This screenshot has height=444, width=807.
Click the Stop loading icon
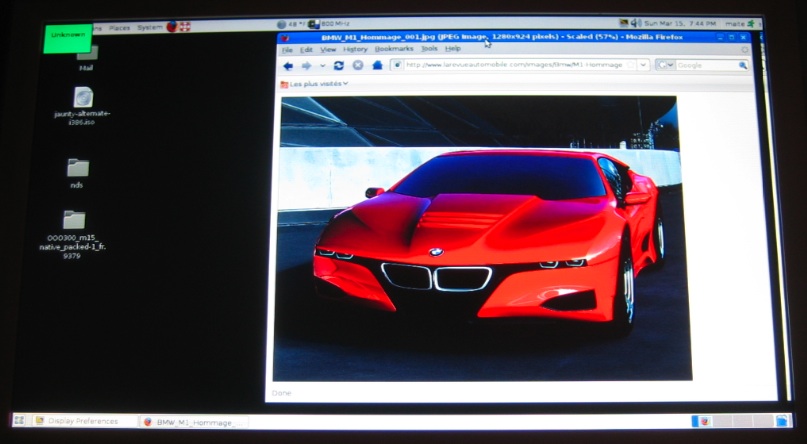357,66
